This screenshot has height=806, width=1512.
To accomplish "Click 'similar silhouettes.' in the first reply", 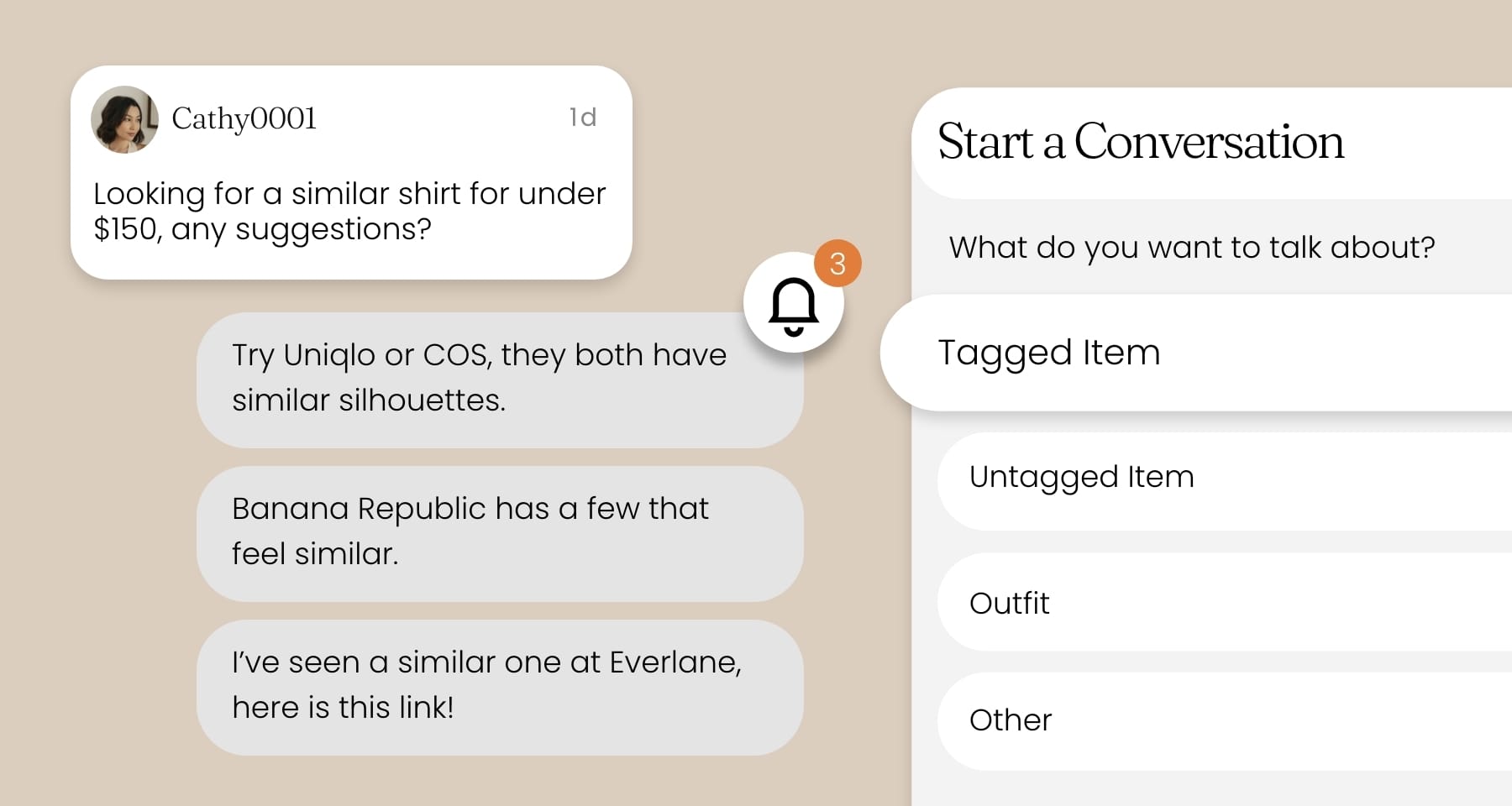I will [369, 400].
